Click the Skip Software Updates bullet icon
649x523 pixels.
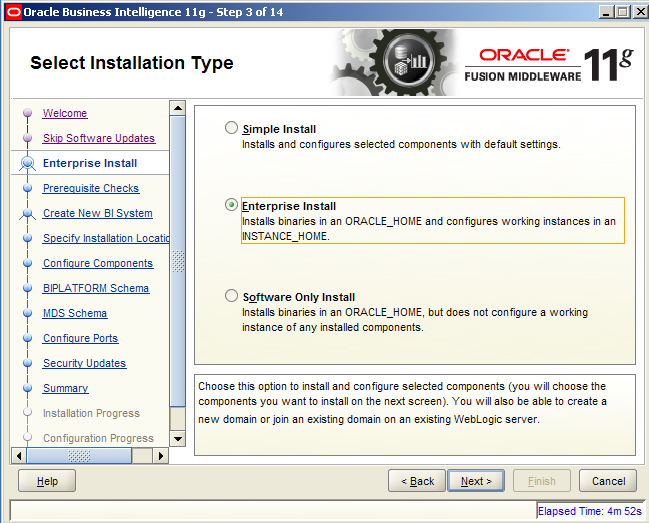28,137
